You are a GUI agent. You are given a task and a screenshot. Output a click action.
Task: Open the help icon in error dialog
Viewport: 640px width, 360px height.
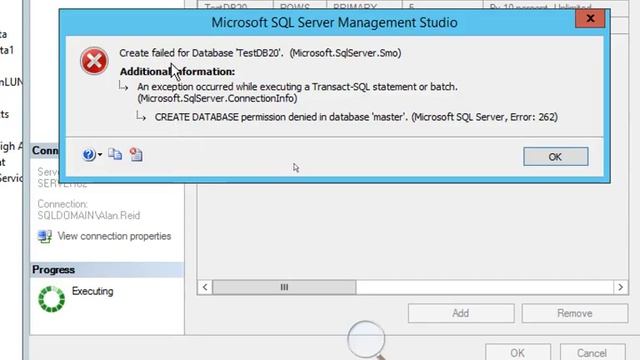(89, 155)
